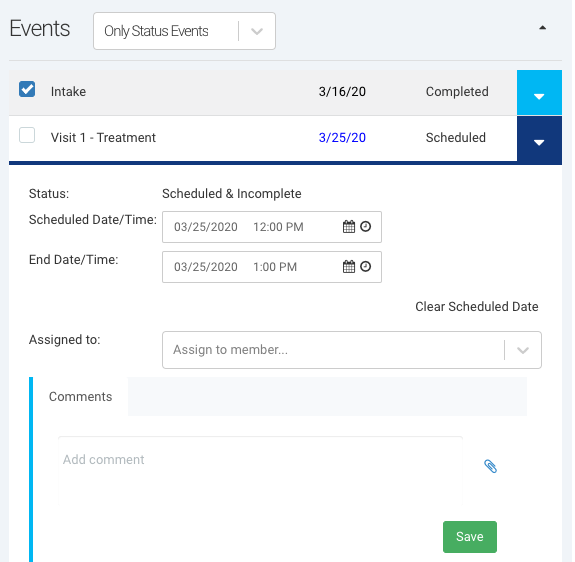Open the Assign to member dropdown
Screen dimensions: 575x562
coord(352,350)
